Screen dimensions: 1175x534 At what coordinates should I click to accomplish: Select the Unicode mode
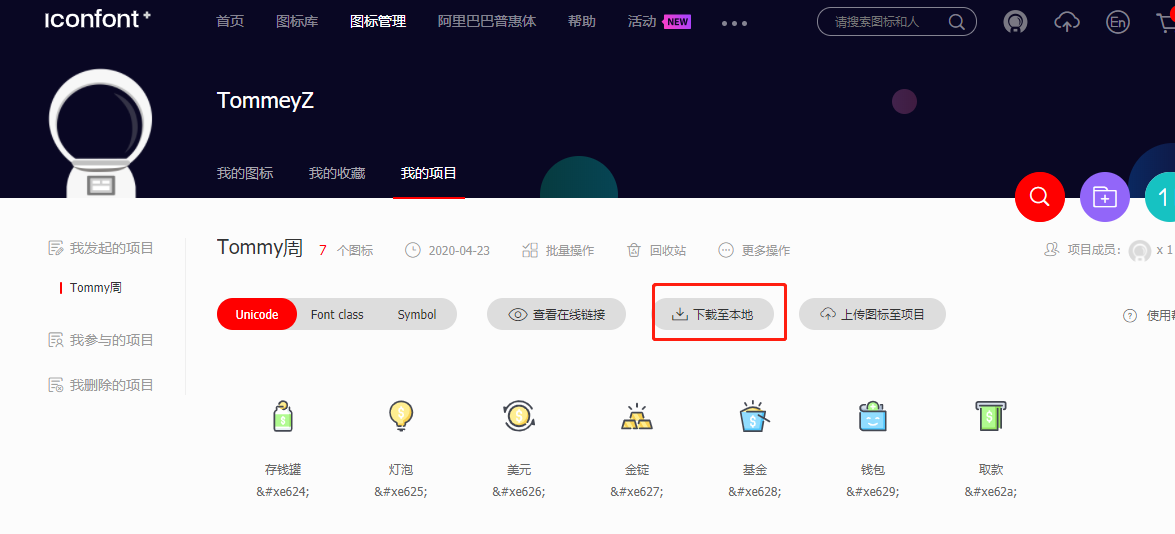[257, 315]
